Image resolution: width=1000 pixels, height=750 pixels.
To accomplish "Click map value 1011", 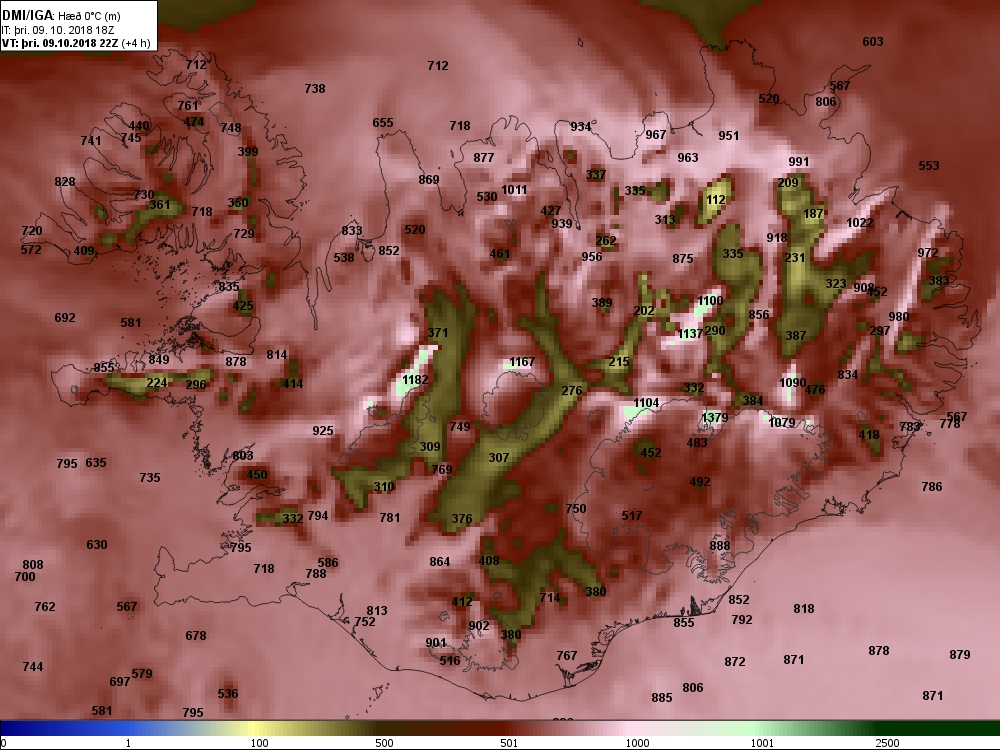I will click(x=514, y=189).
